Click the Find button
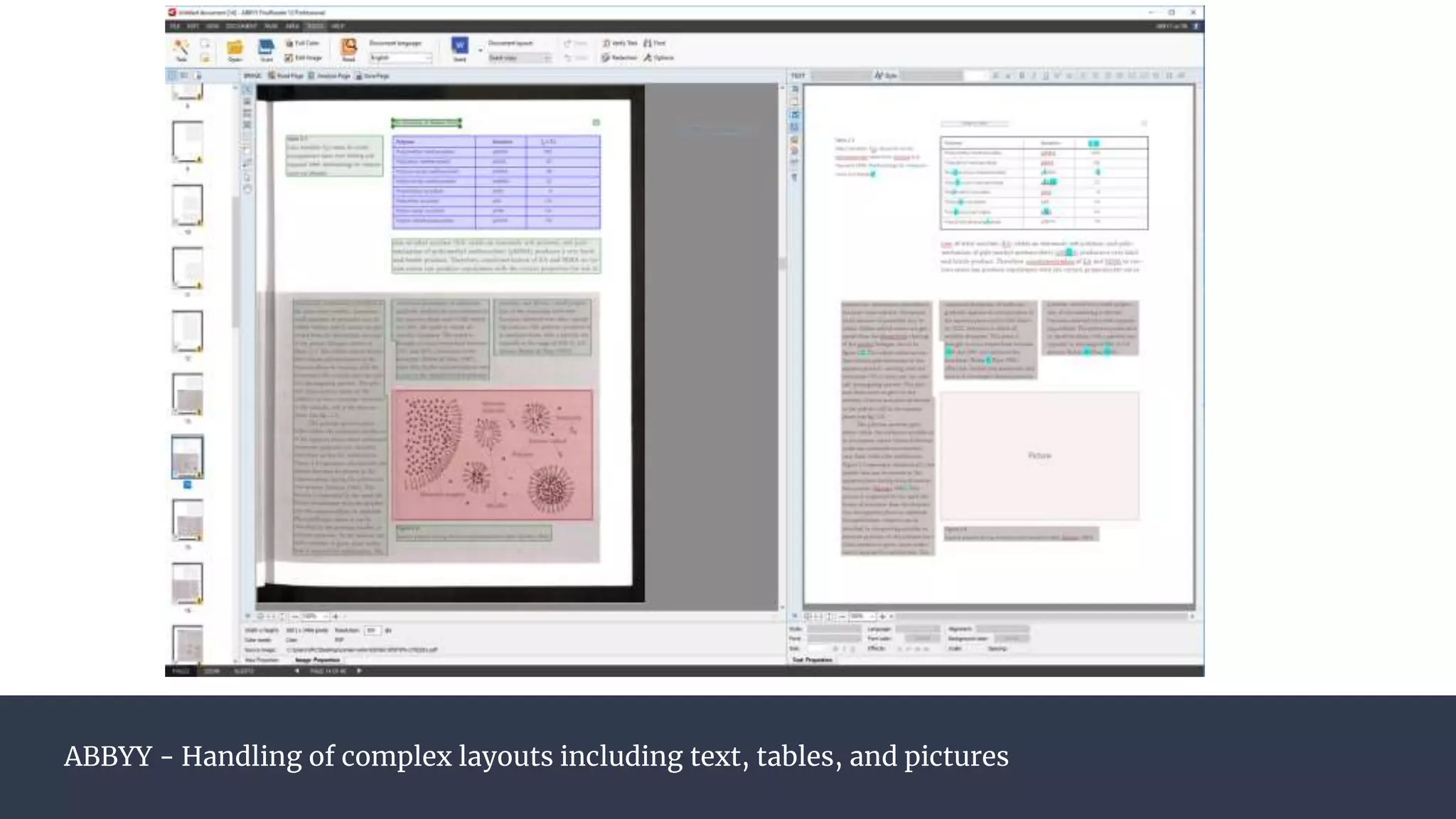Image resolution: width=1456 pixels, height=819 pixels. [655, 43]
